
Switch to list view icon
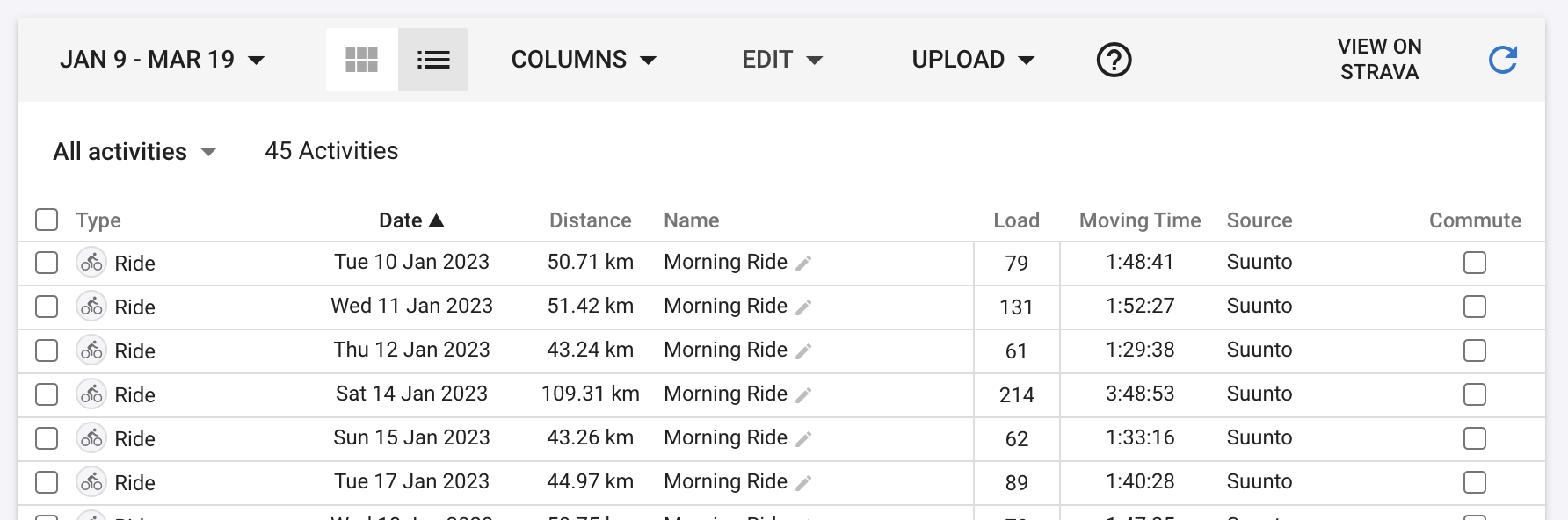click(x=433, y=60)
